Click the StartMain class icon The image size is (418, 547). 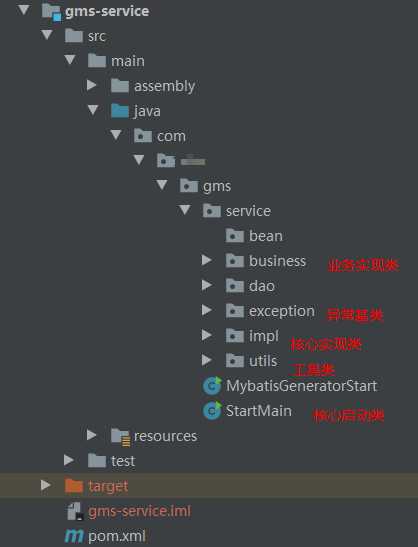point(212,411)
